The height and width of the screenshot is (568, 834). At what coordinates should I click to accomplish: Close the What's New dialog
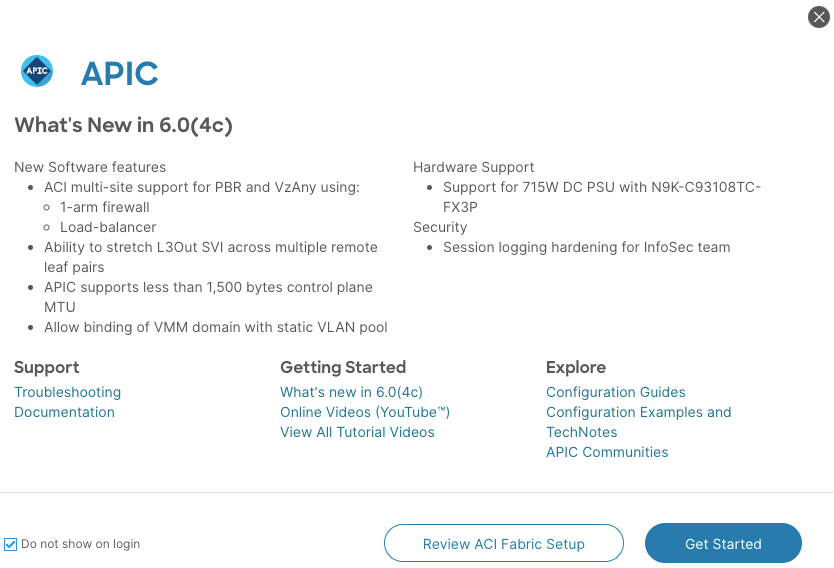coord(819,17)
